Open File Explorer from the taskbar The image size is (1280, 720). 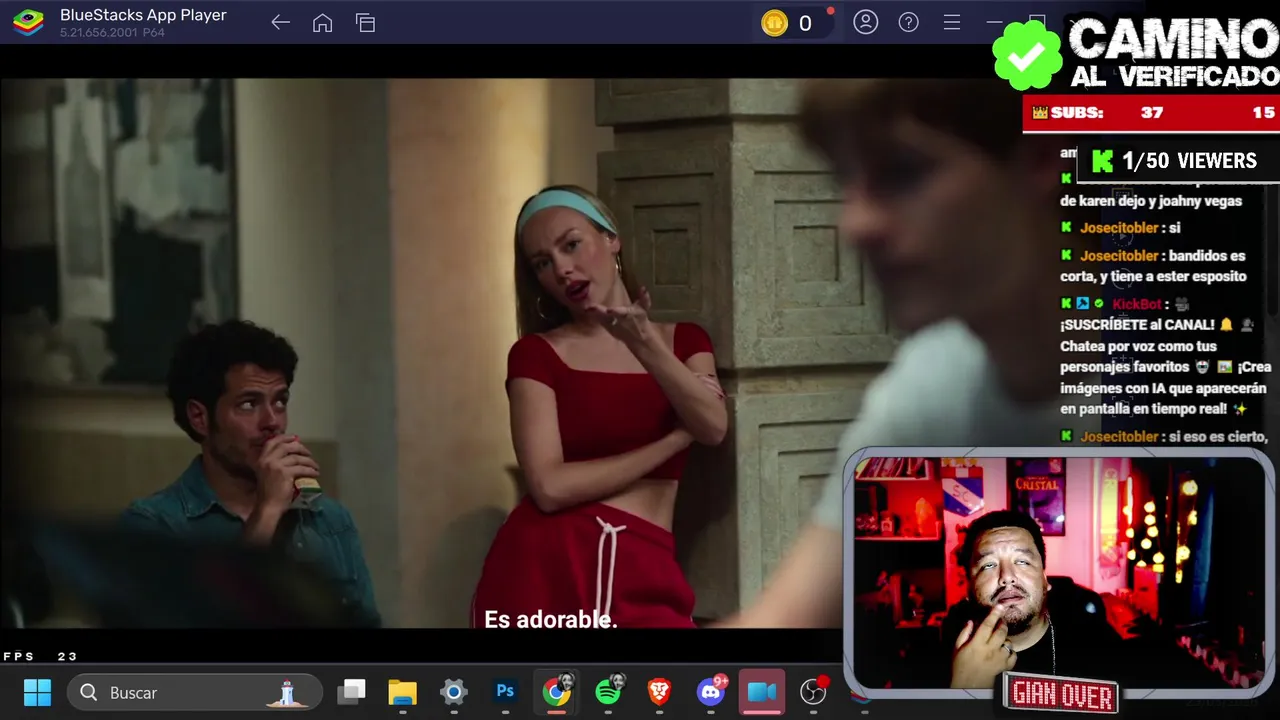click(x=402, y=692)
